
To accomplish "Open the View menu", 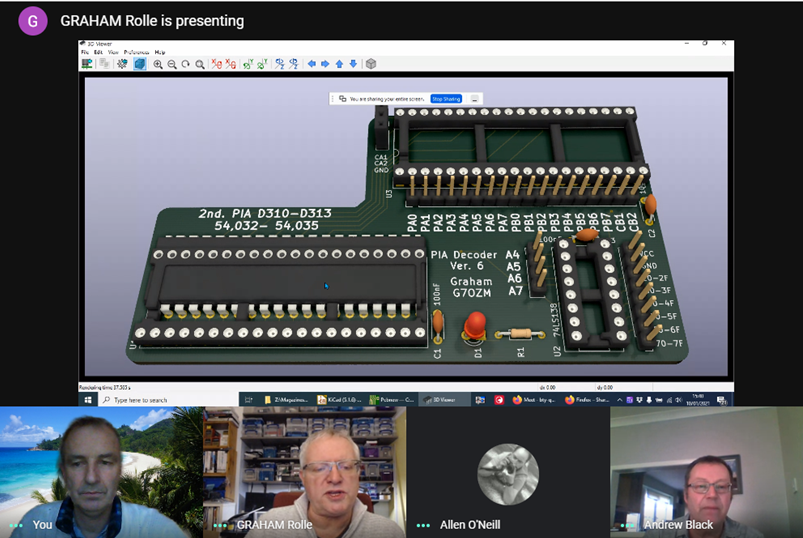I will (114, 52).
